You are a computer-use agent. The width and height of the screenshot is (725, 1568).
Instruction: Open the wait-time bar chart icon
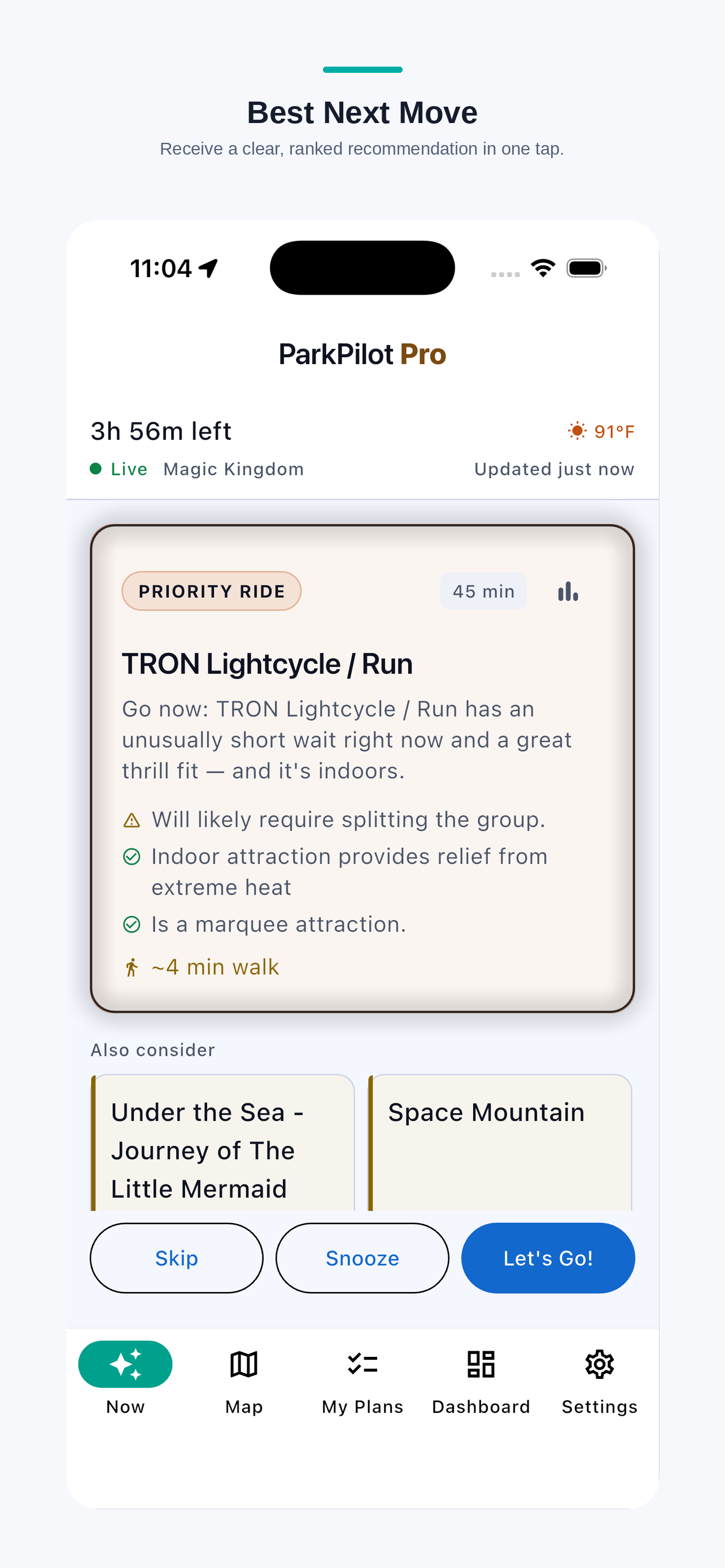tap(568, 591)
